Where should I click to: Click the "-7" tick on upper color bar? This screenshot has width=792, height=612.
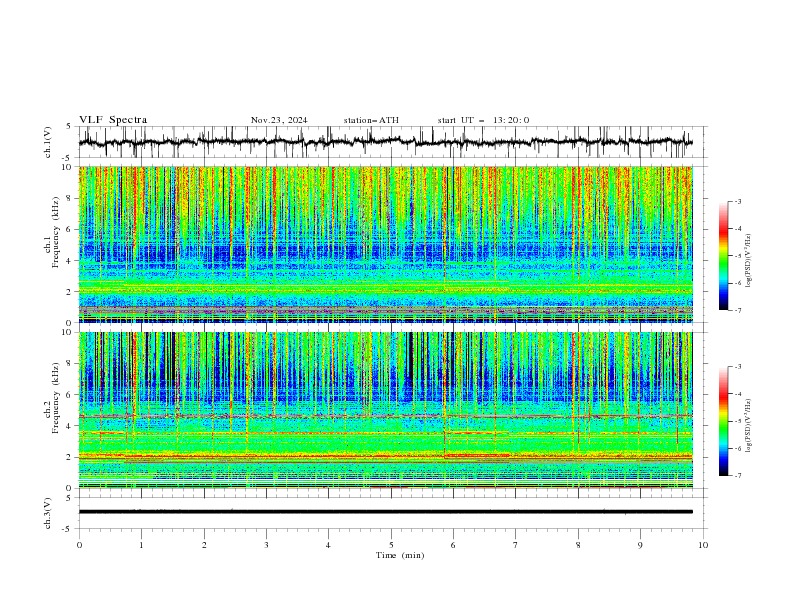pos(737,310)
